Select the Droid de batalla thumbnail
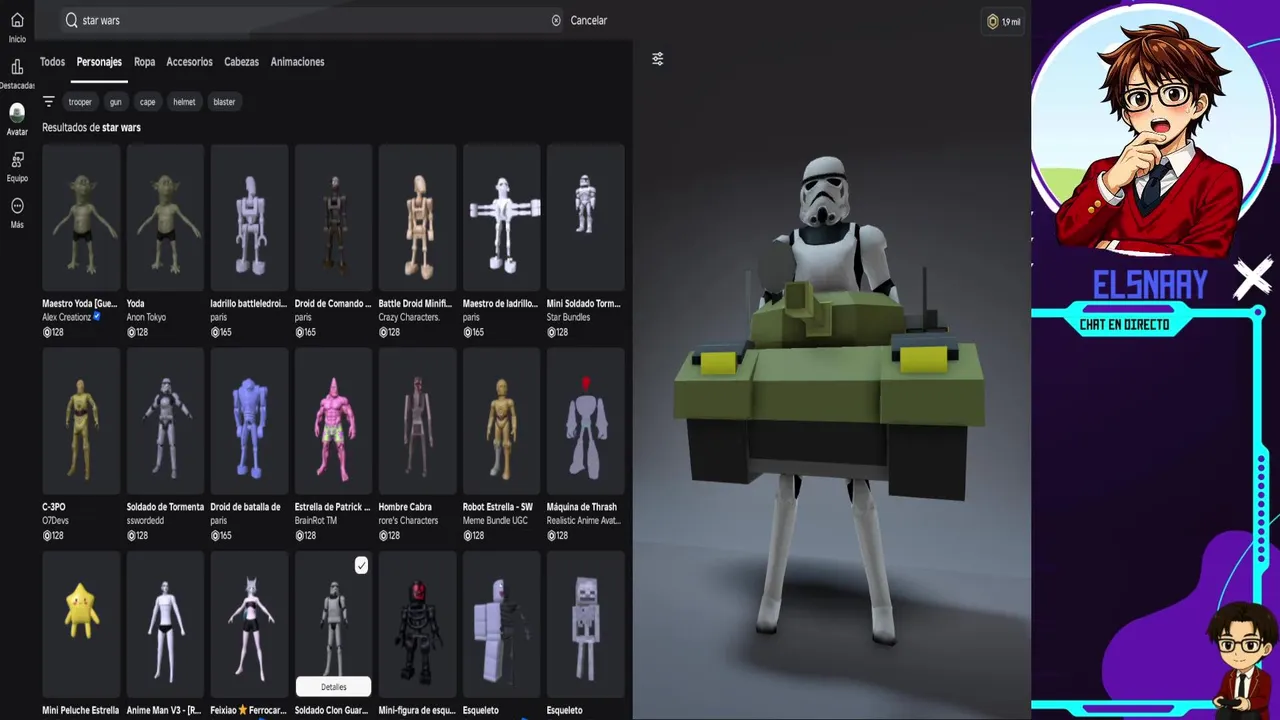 249,422
